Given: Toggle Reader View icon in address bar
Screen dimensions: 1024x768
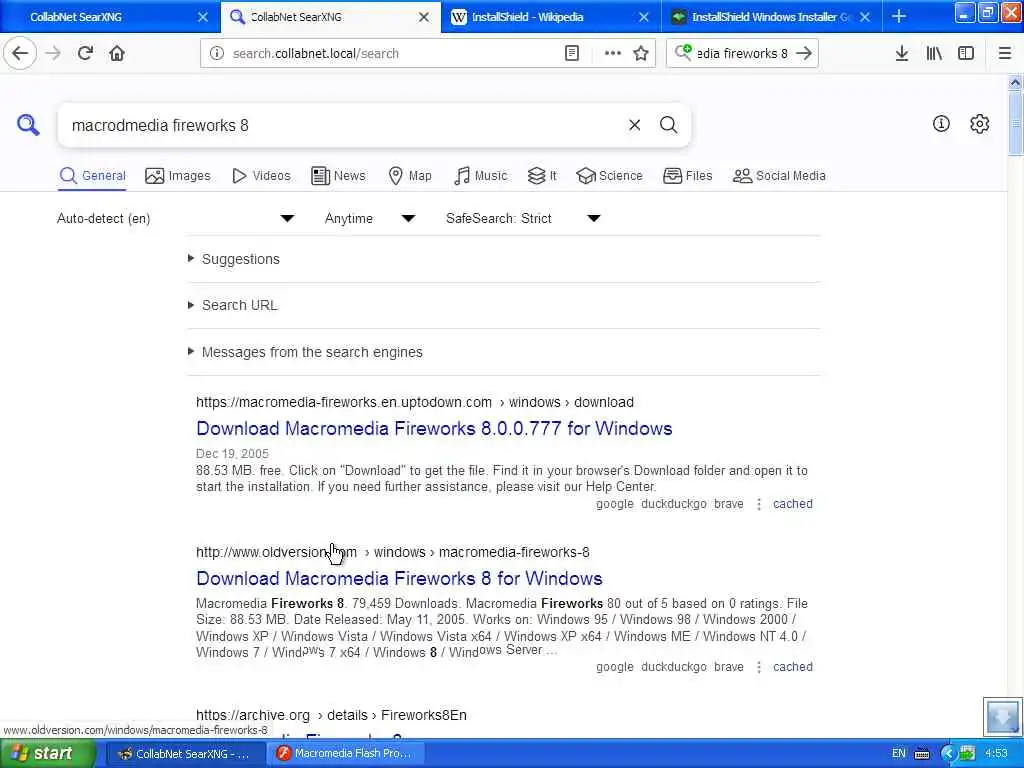Looking at the screenshot, I should tap(571, 53).
